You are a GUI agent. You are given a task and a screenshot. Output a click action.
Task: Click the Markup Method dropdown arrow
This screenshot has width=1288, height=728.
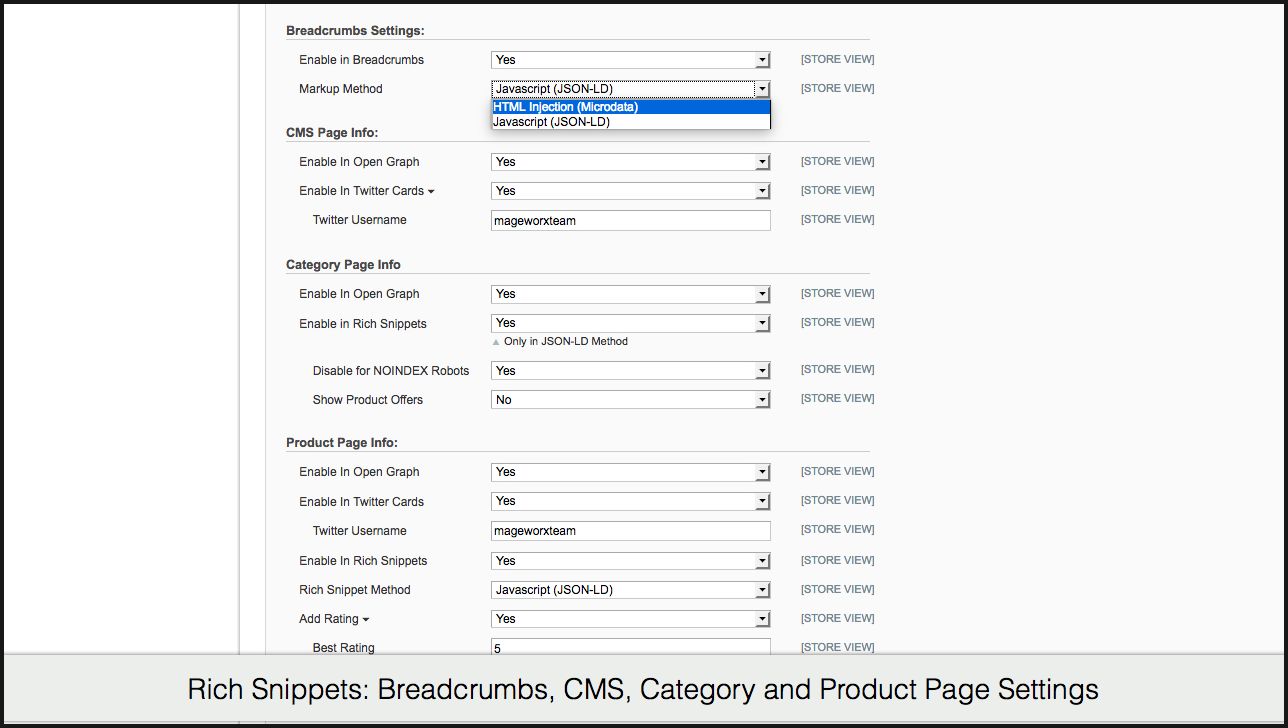click(x=762, y=89)
